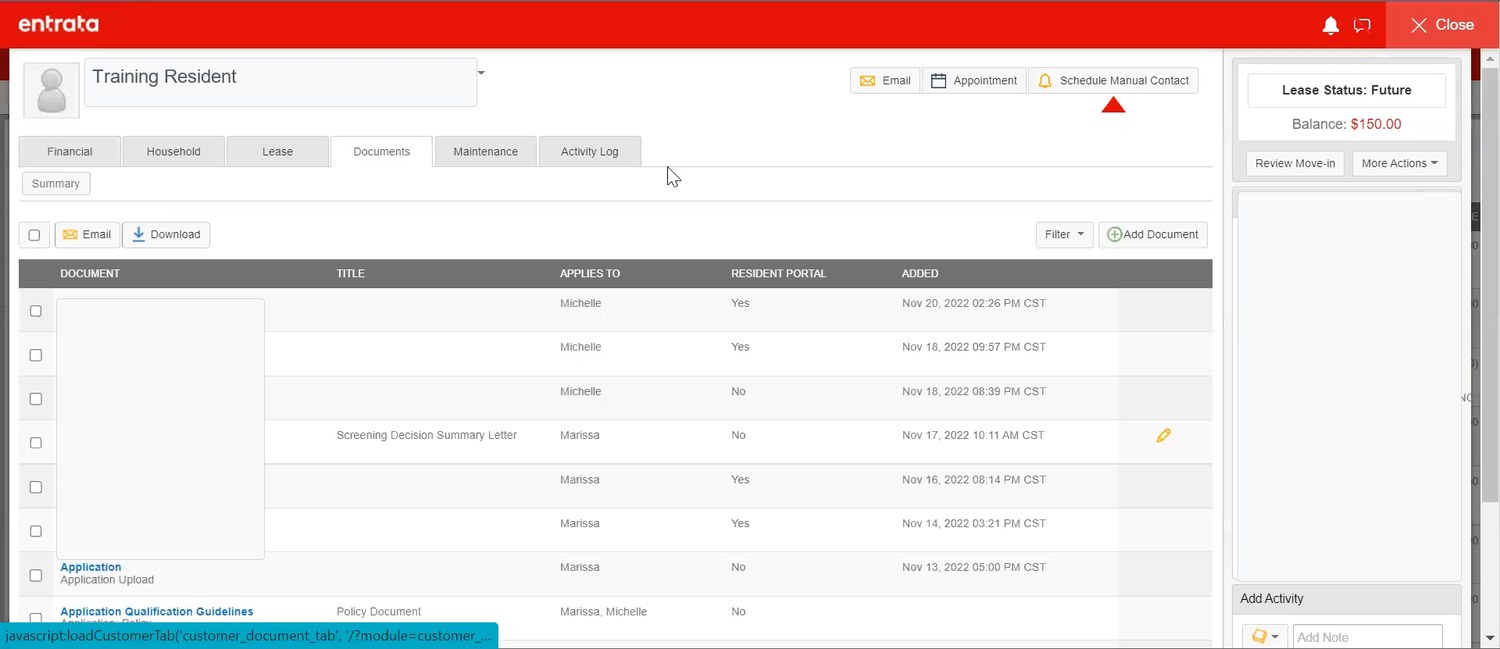Click Review Move-in button
The image size is (1500, 649).
1295,163
